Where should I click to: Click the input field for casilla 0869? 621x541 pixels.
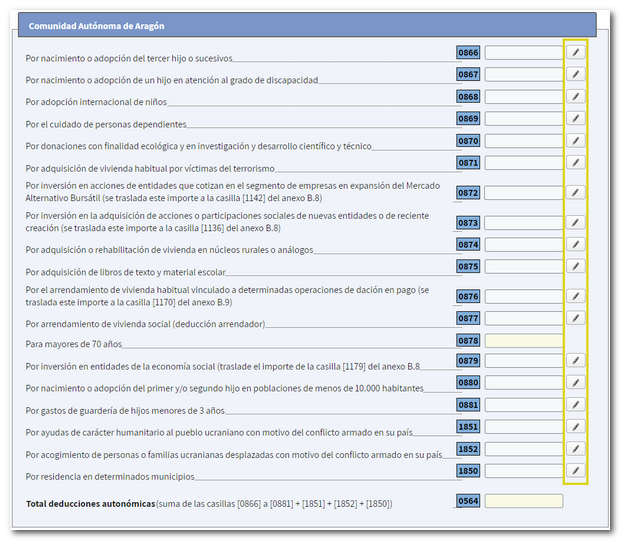pyautogui.click(x=523, y=119)
